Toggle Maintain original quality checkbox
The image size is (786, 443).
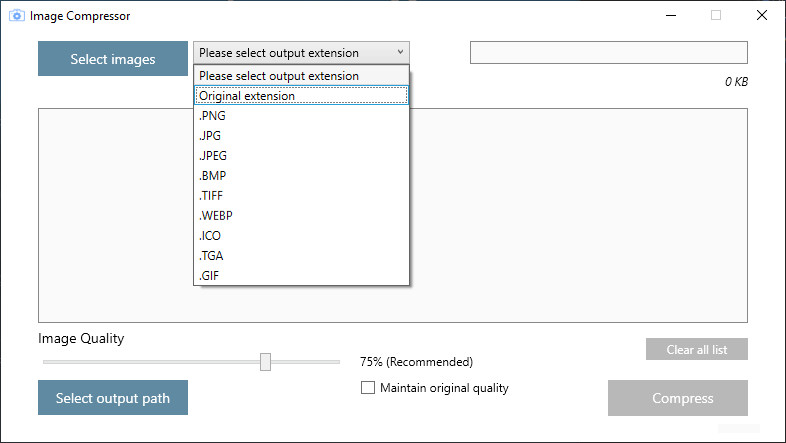pos(368,388)
